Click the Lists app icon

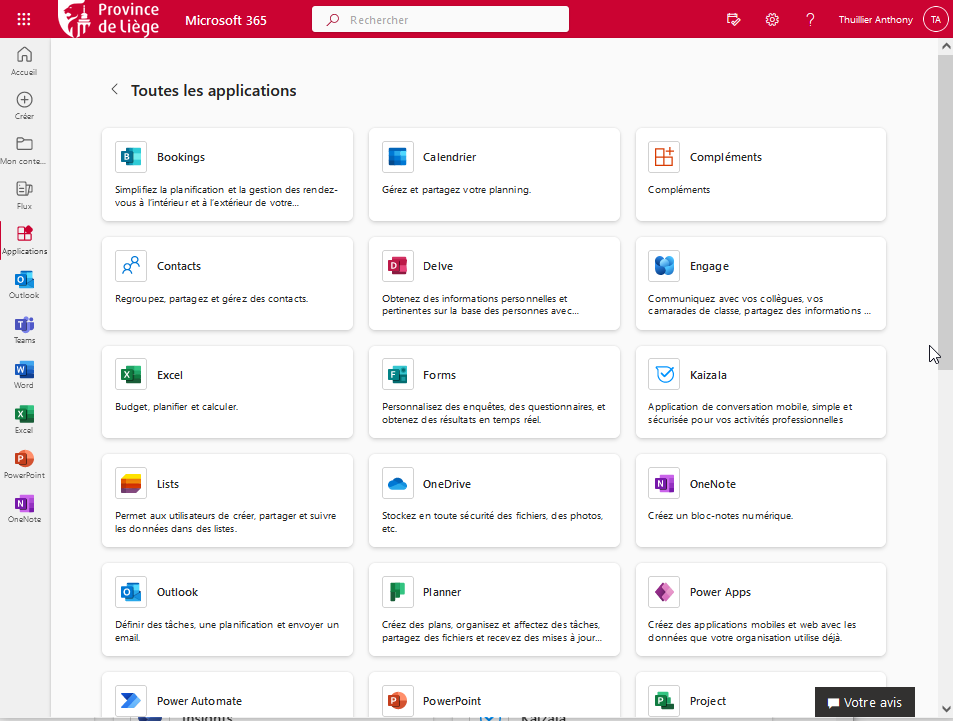pyautogui.click(x=131, y=483)
